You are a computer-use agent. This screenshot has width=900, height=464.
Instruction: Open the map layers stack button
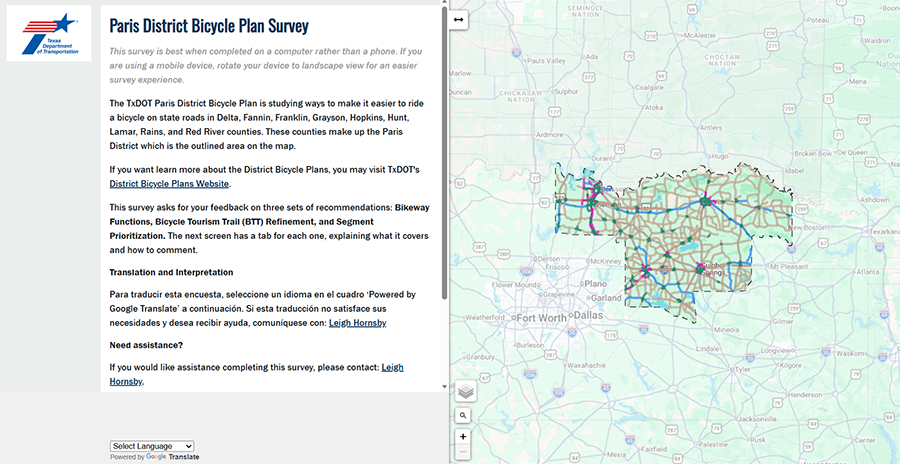click(x=466, y=392)
